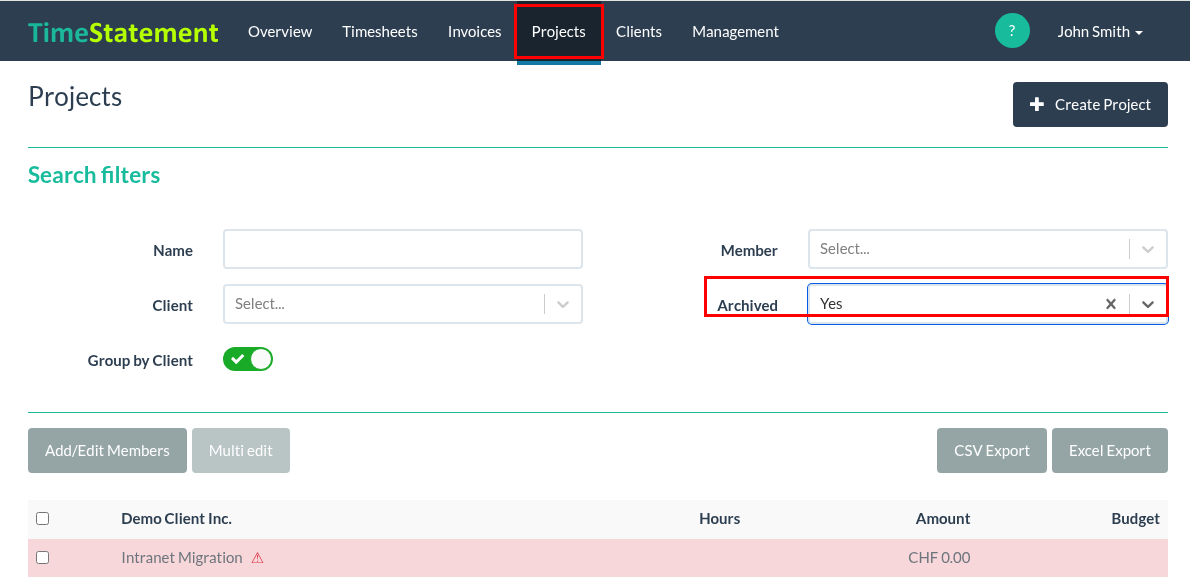The image size is (1190, 584).
Task: Click the warning triangle beside Intranet Migration
Action: [257, 558]
